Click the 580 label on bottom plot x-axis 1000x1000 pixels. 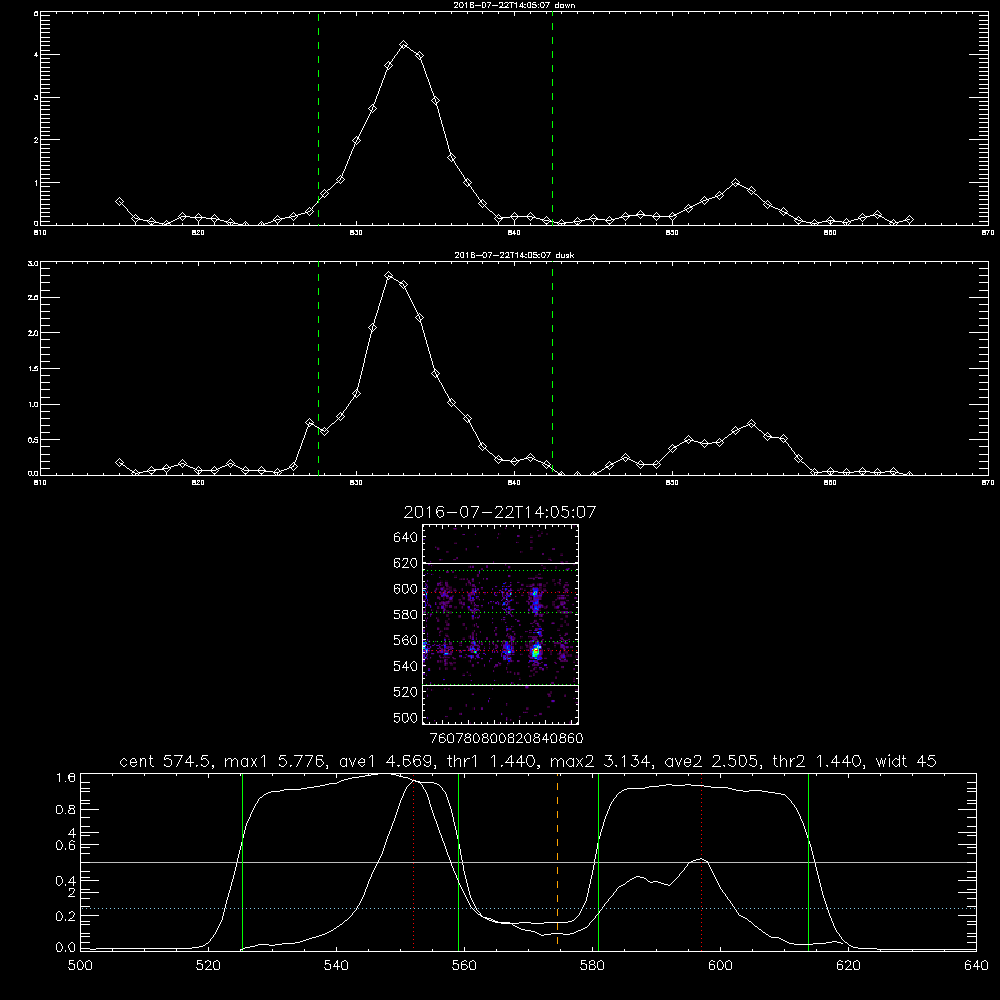point(592,966)
